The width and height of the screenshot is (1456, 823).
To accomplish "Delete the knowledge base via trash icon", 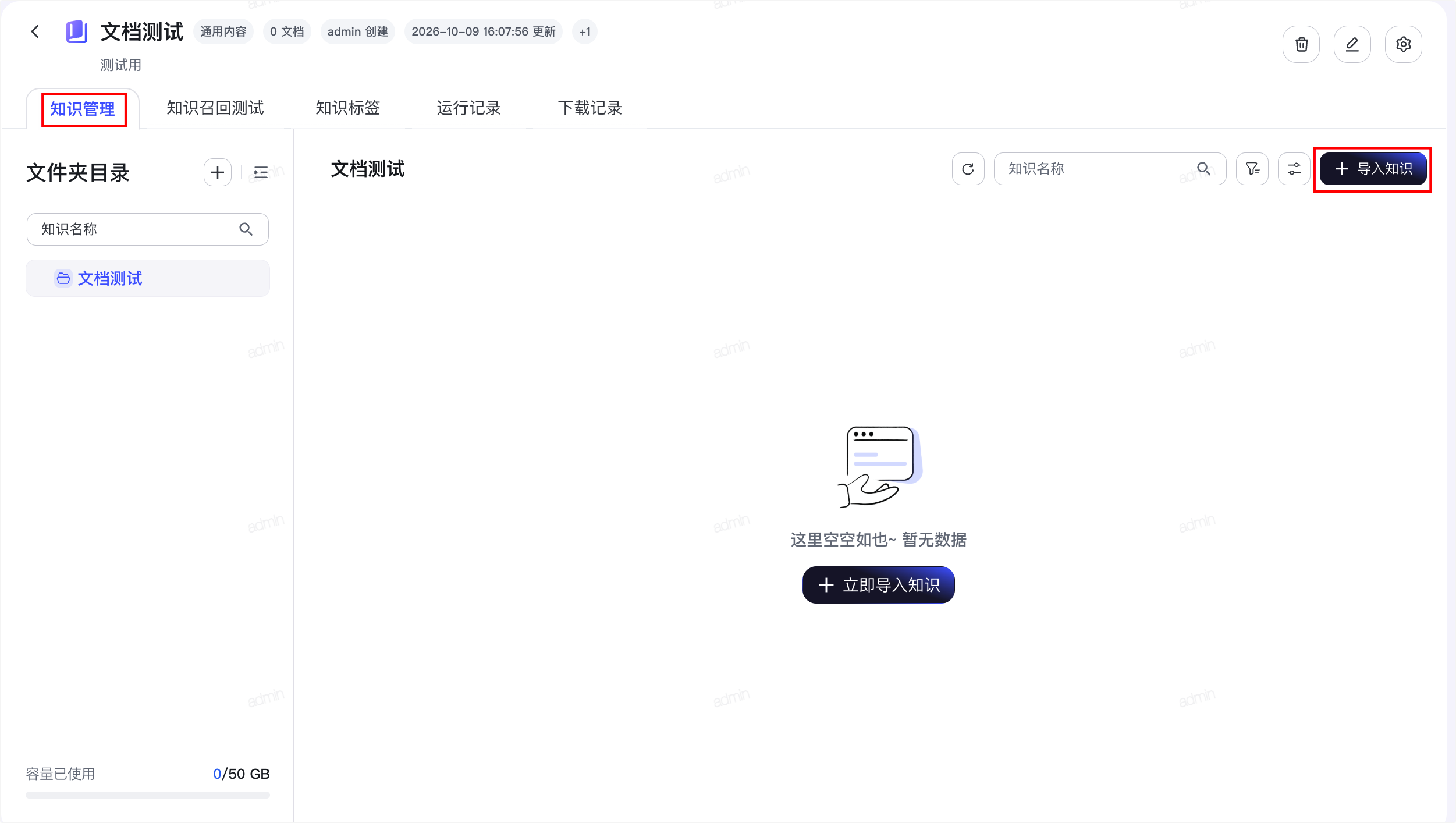I will pos(1301,44).
